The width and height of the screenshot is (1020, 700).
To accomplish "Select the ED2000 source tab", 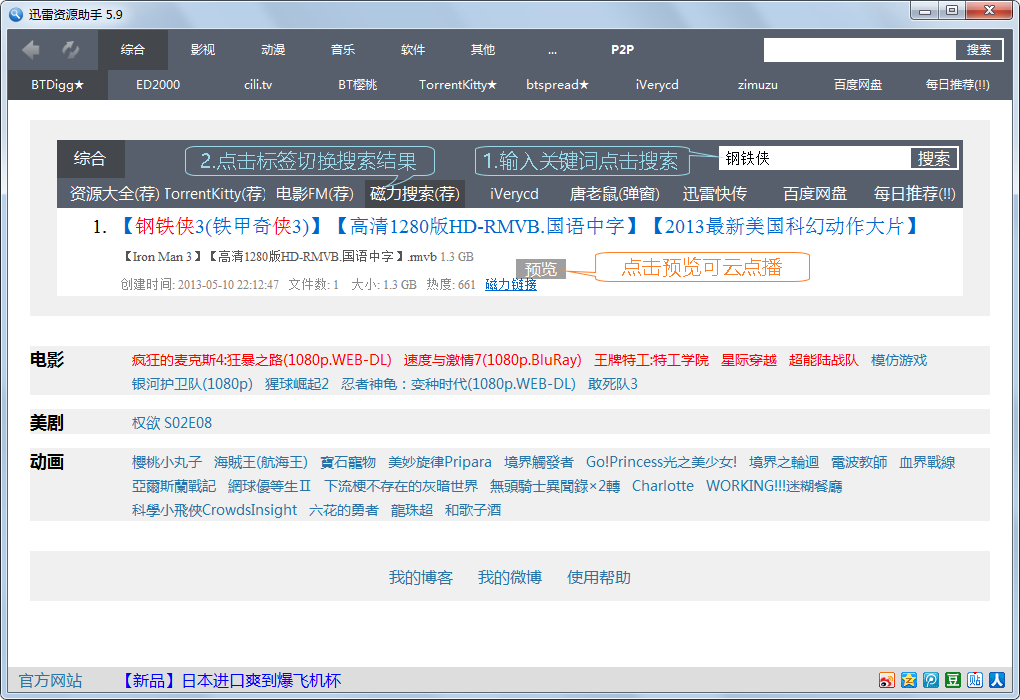I will [158, 85].
